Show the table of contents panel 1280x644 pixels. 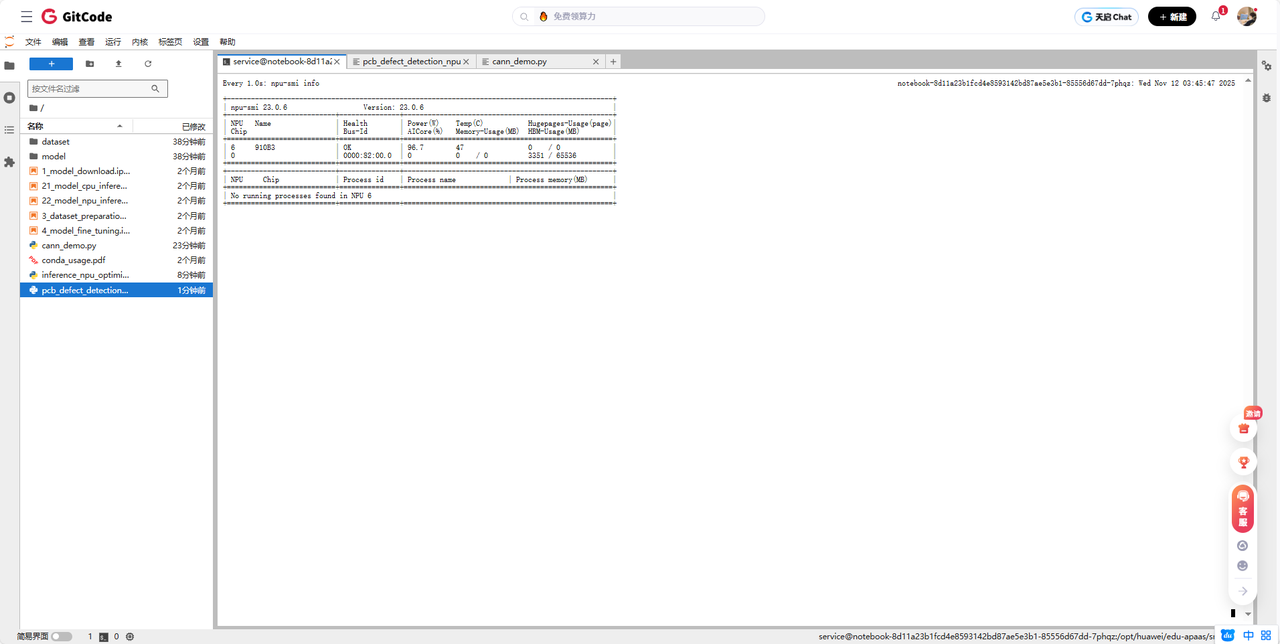point(9,130)
